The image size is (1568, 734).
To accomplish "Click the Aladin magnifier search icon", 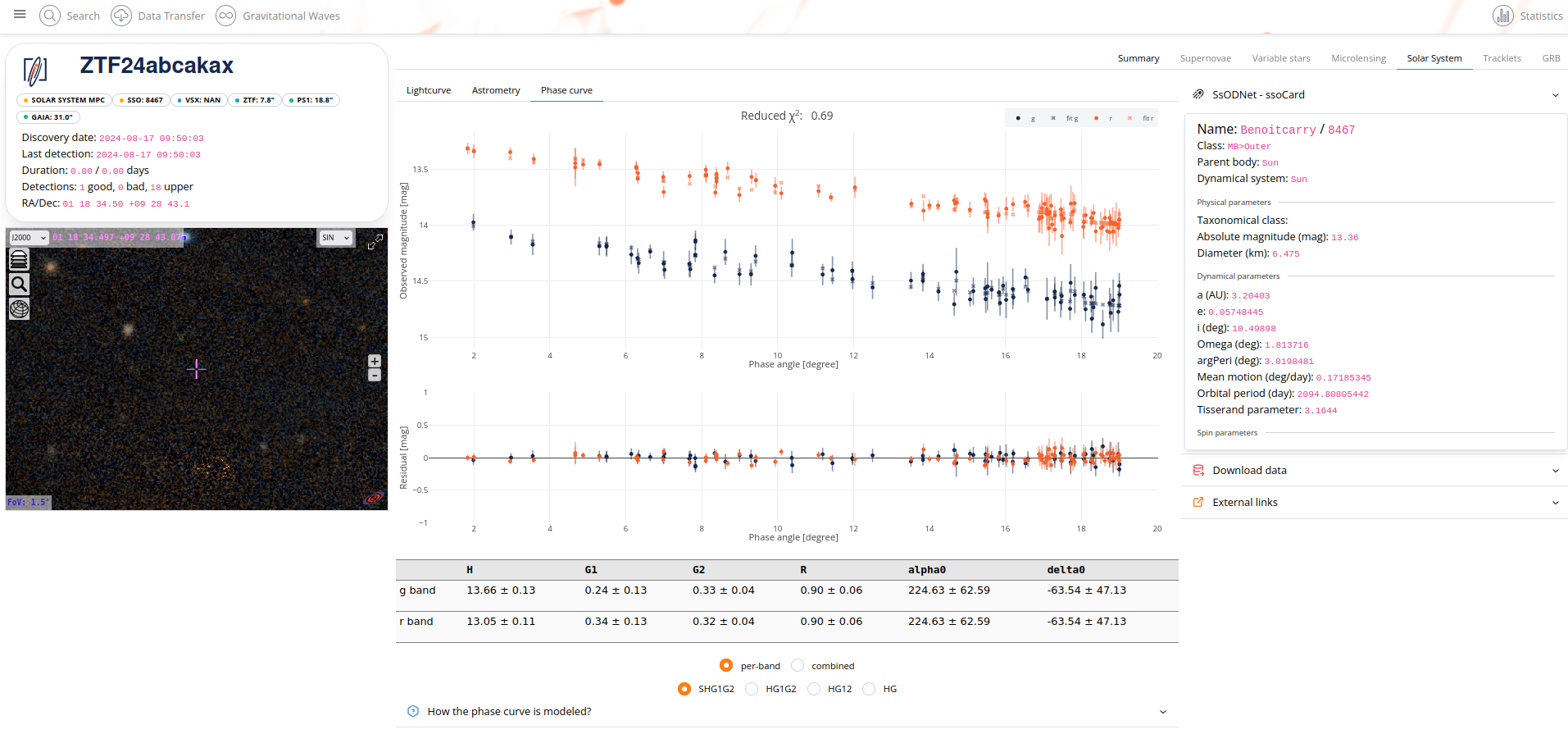I will click(x=19, y=285).
